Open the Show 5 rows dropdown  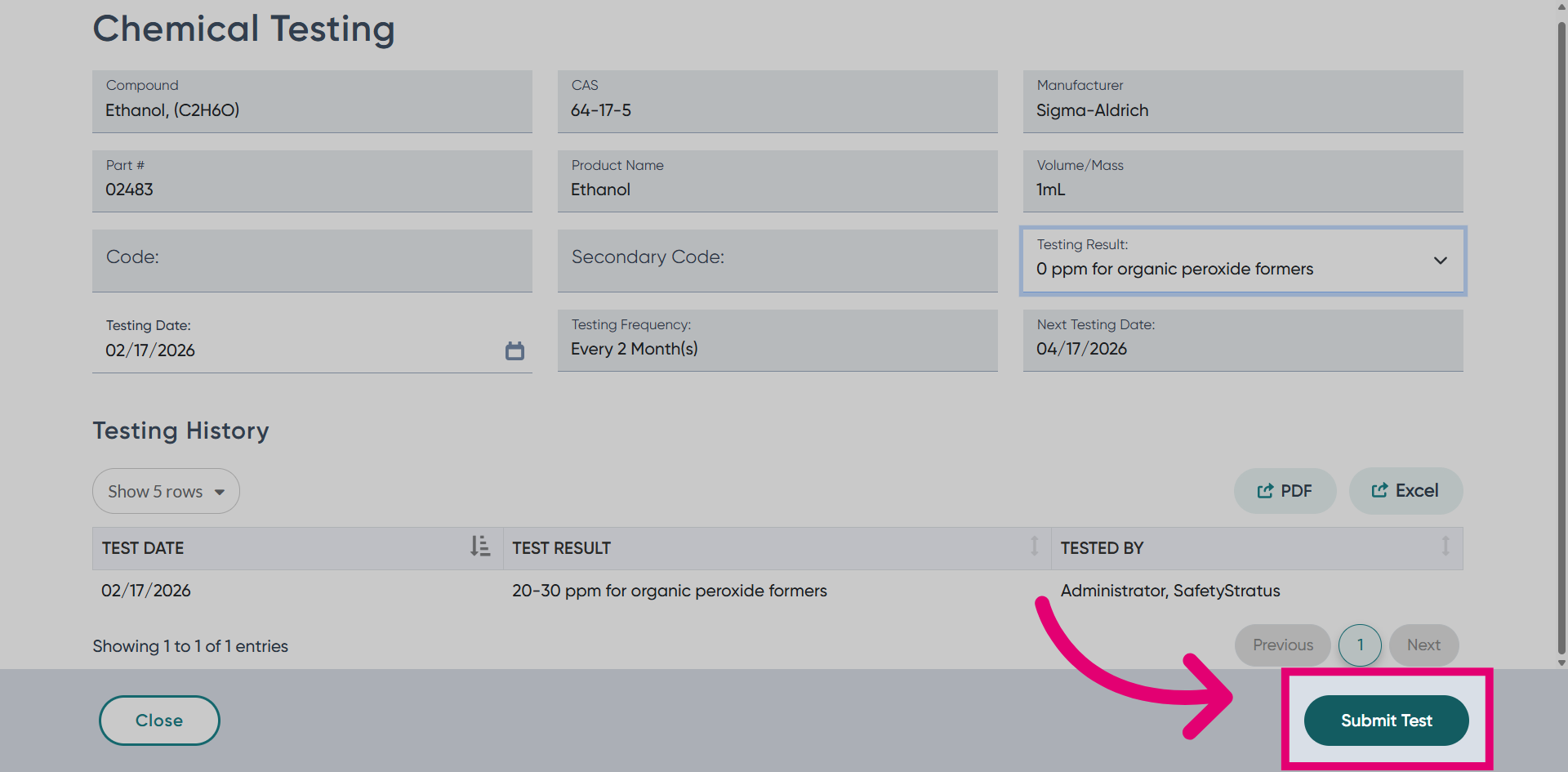point(166,491)
